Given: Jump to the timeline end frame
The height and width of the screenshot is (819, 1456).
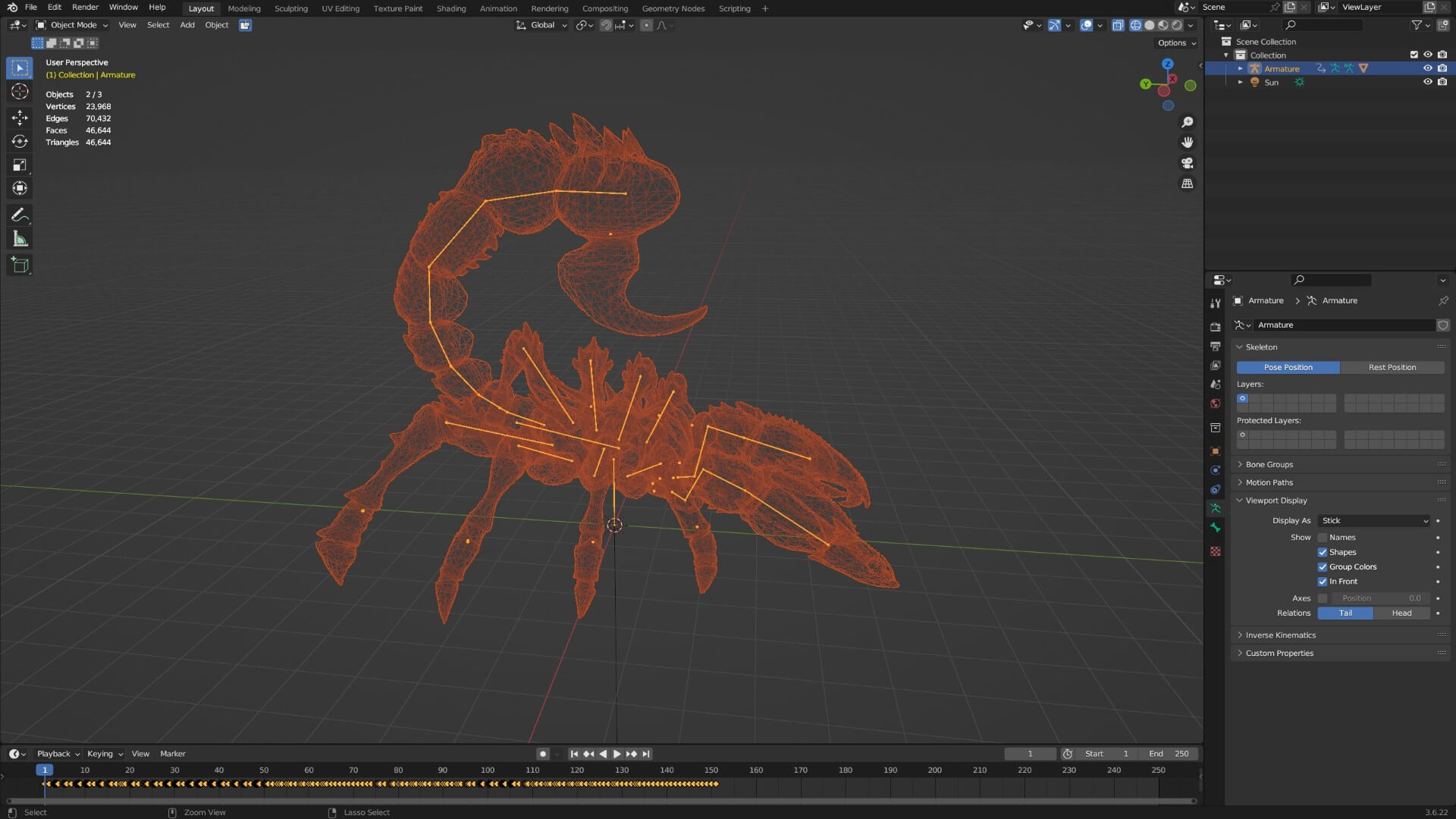Looking at the screenshot, I should (x=646, y=754).
